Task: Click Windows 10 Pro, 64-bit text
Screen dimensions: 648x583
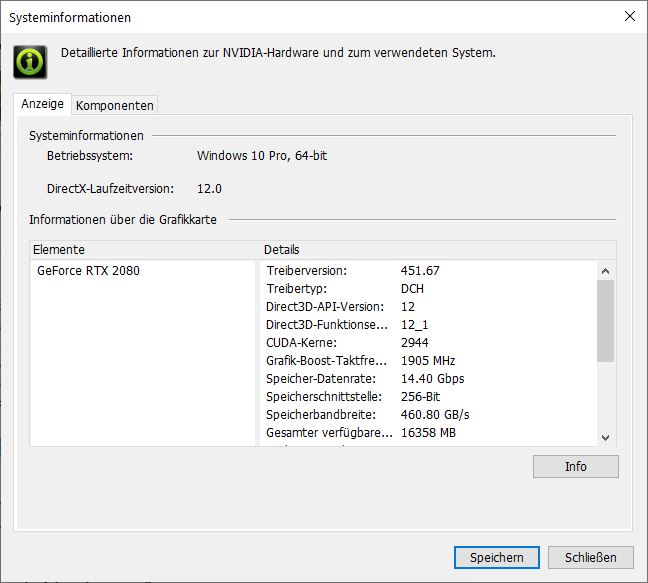Action: click(262, 156)
